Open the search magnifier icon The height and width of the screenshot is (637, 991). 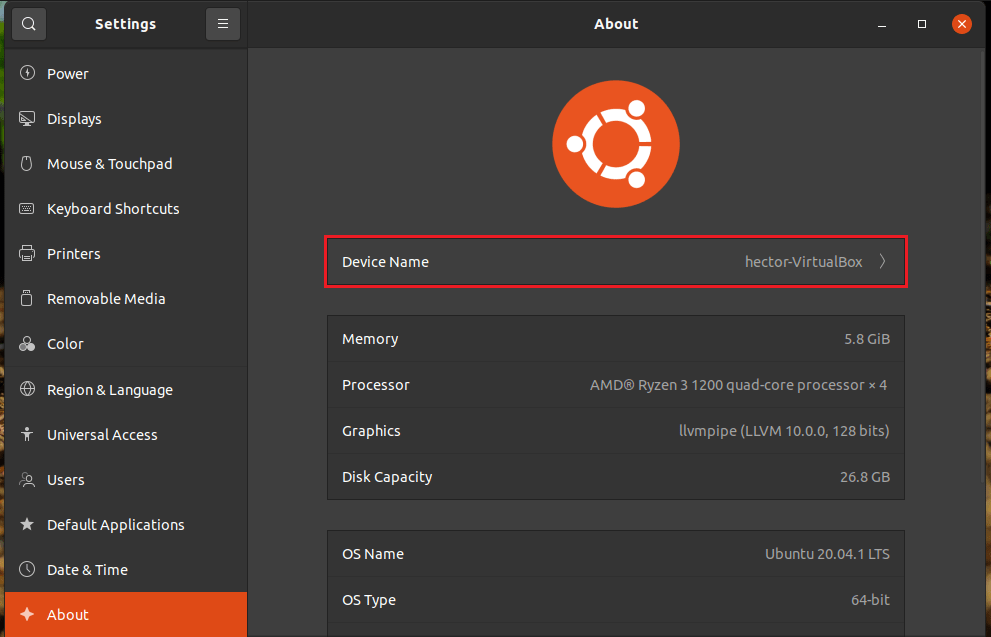click(x=28, y=23)
